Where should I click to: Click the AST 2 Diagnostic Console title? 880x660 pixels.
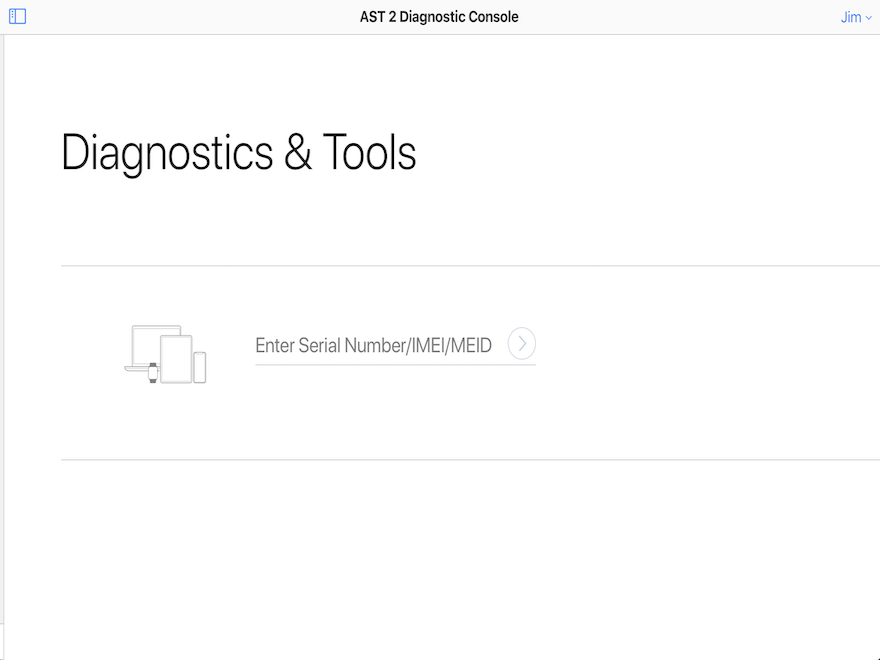coord(439,17)
